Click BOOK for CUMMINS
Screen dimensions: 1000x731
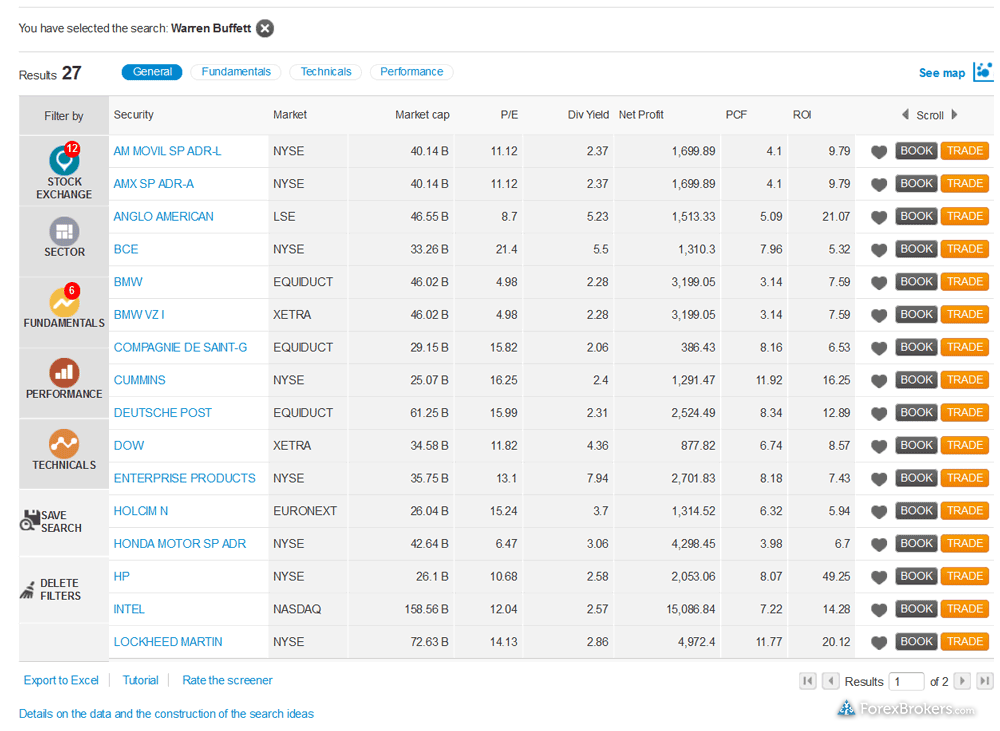916,380
